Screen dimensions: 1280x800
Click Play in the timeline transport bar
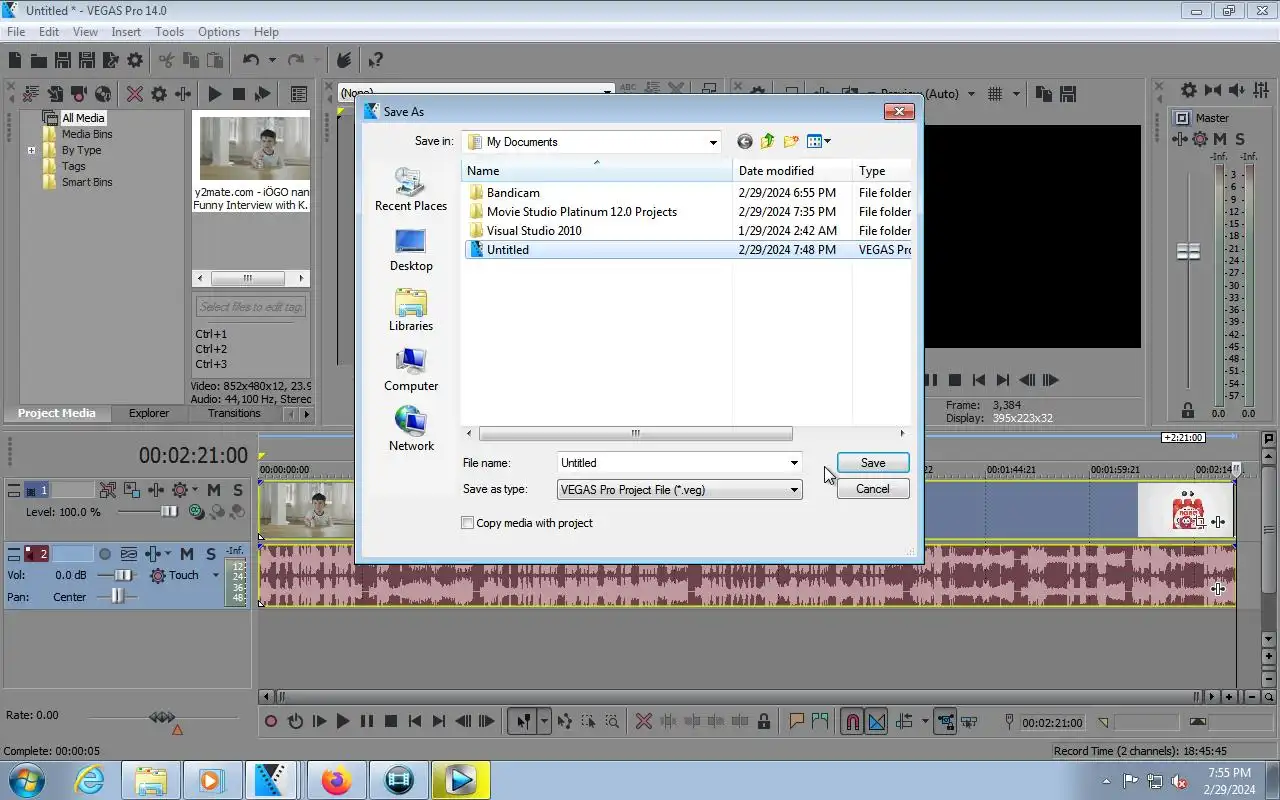coord(343,721)
